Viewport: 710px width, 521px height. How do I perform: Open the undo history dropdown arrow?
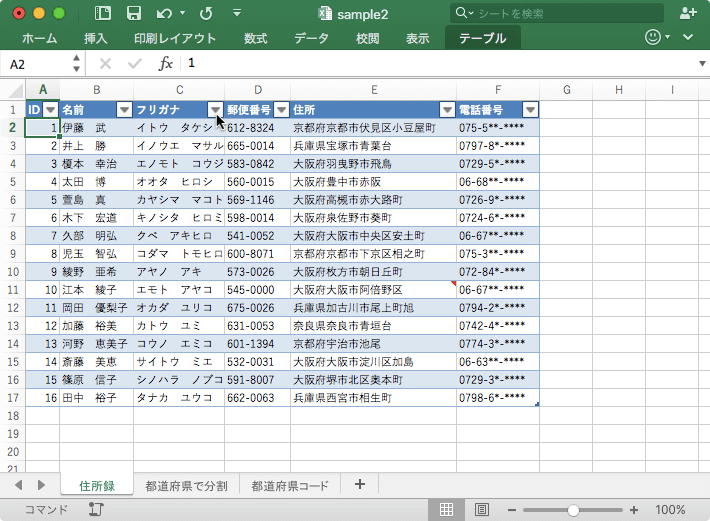coord(182,13)
